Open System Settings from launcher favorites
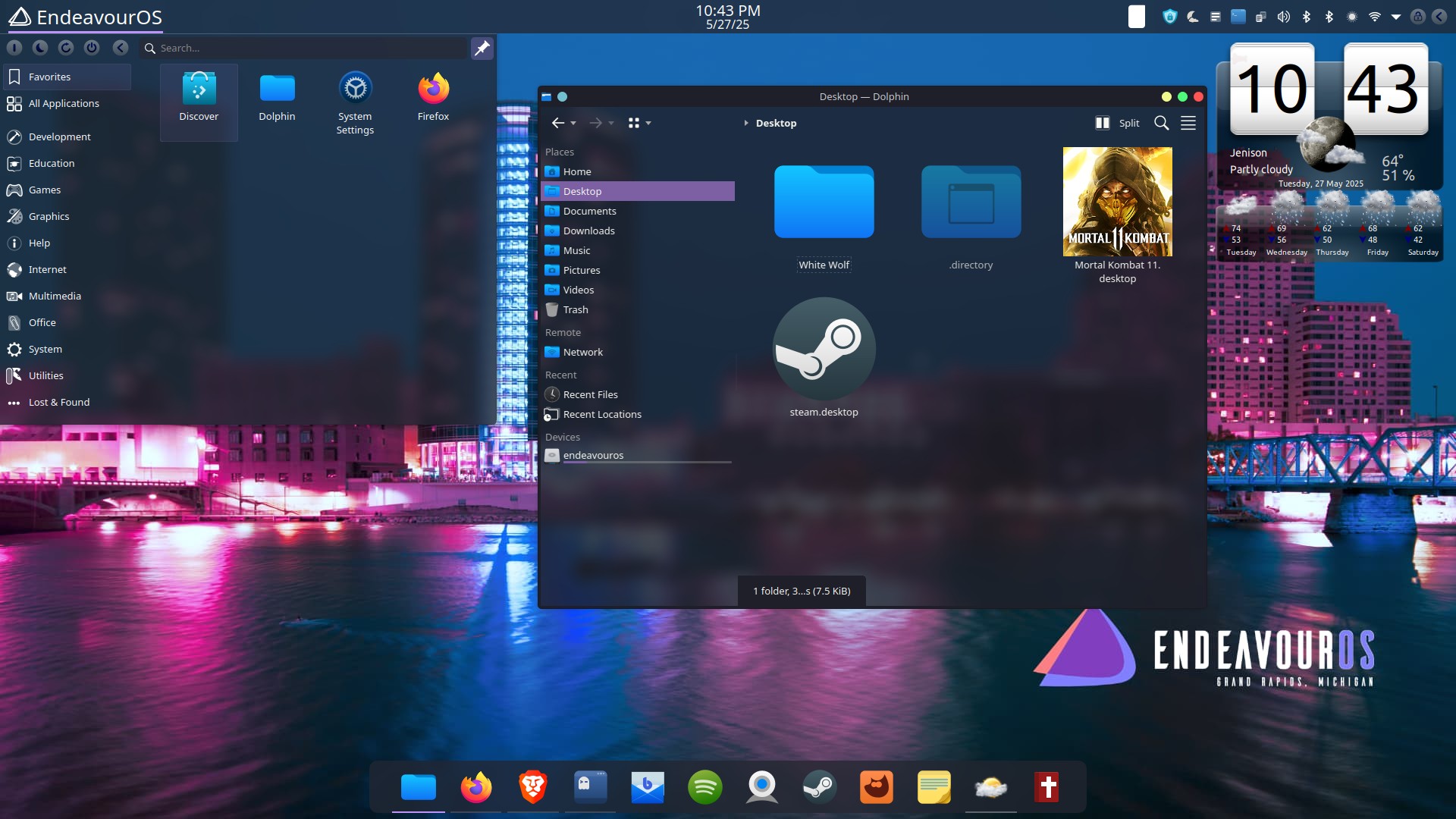 click(355, 102)
